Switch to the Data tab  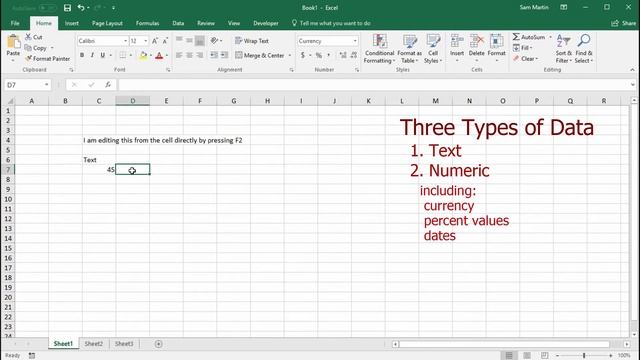(178, 23)
